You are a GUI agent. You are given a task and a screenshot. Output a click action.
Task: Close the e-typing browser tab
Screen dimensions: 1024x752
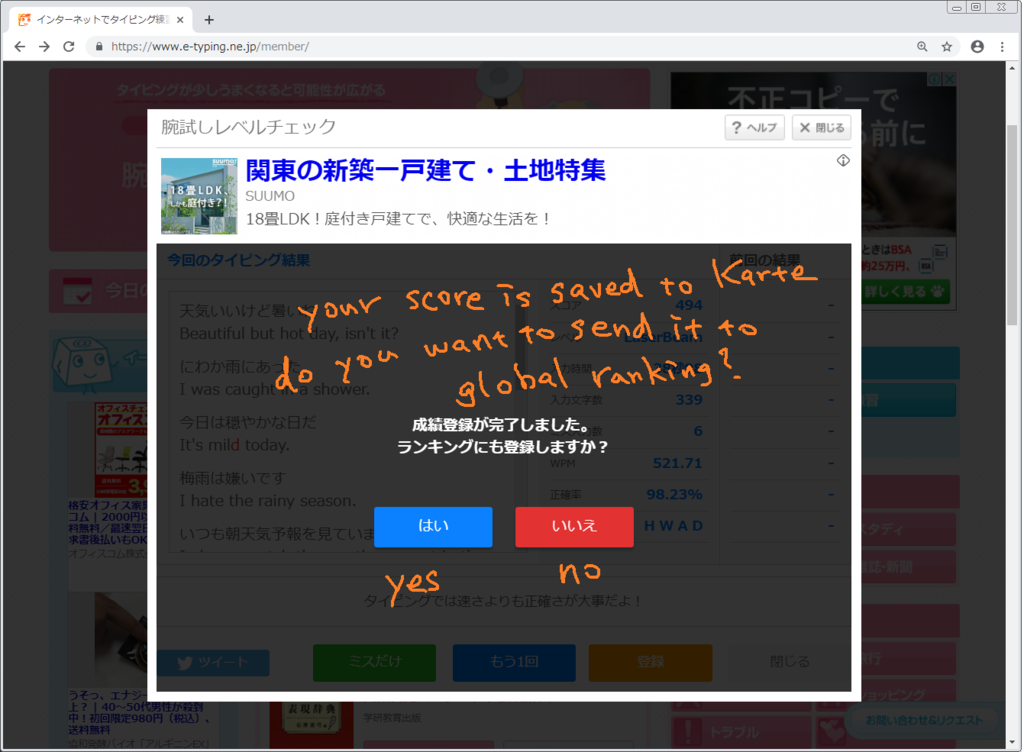(180, 20)
